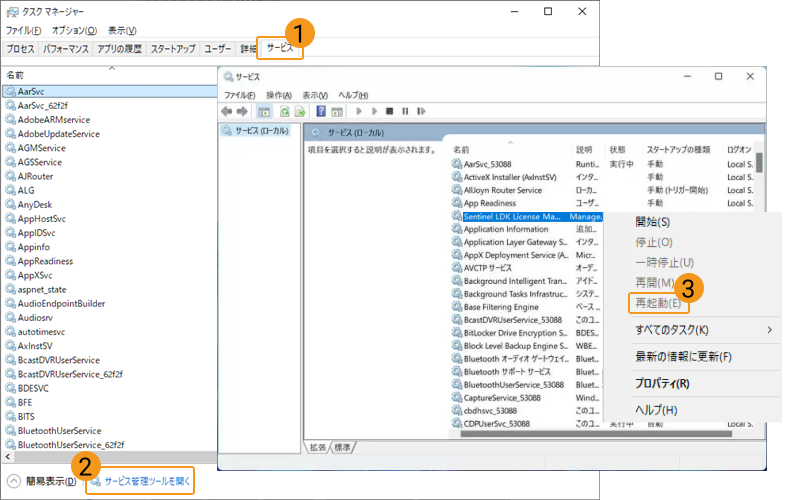Select 再起動(E) in the context menu
Viewport: 791px width, 500px height.
coord(658,302)
